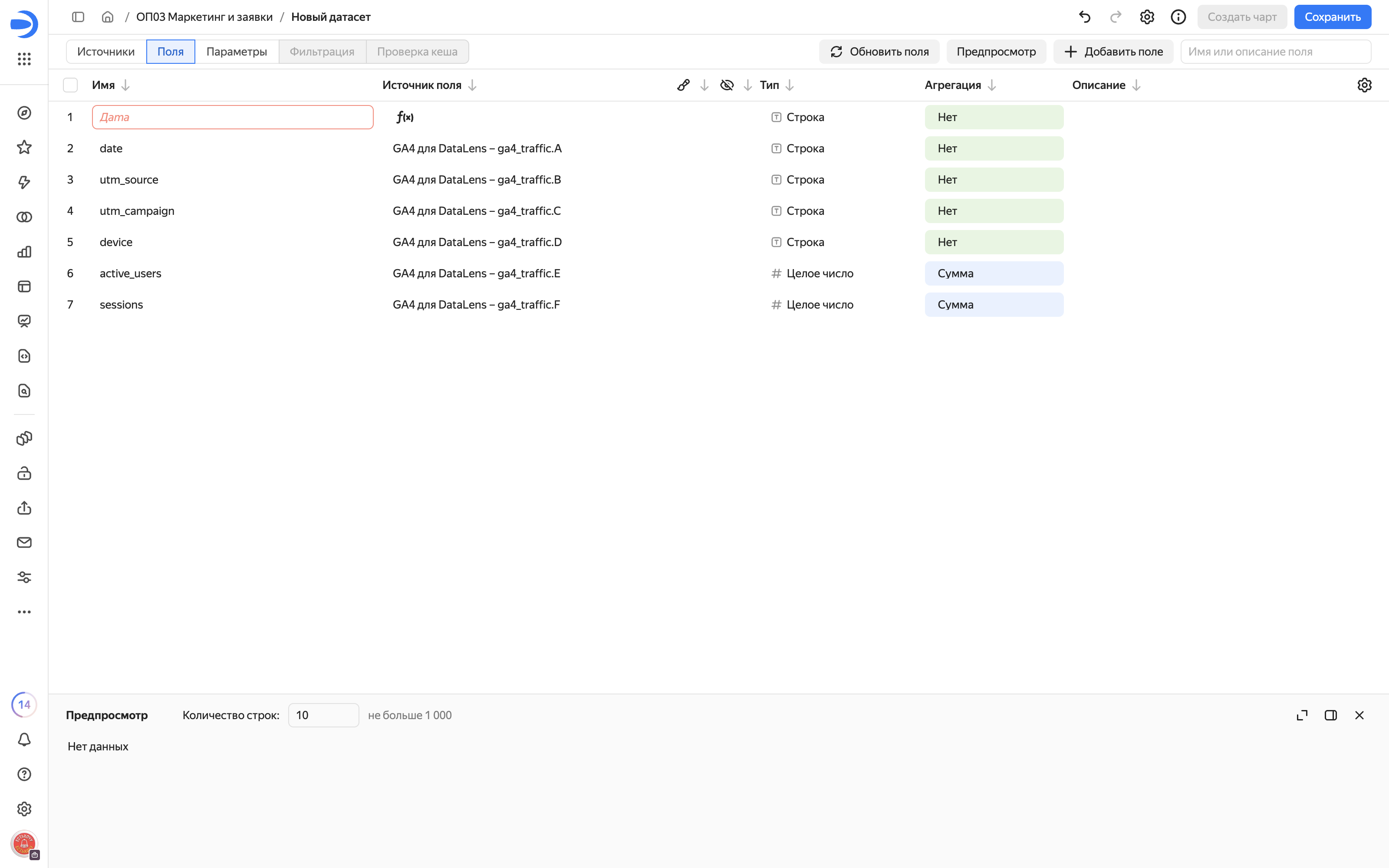Open type selector for utm_source row
Screen dimensions: 1389x868
[x=798, y=180]
